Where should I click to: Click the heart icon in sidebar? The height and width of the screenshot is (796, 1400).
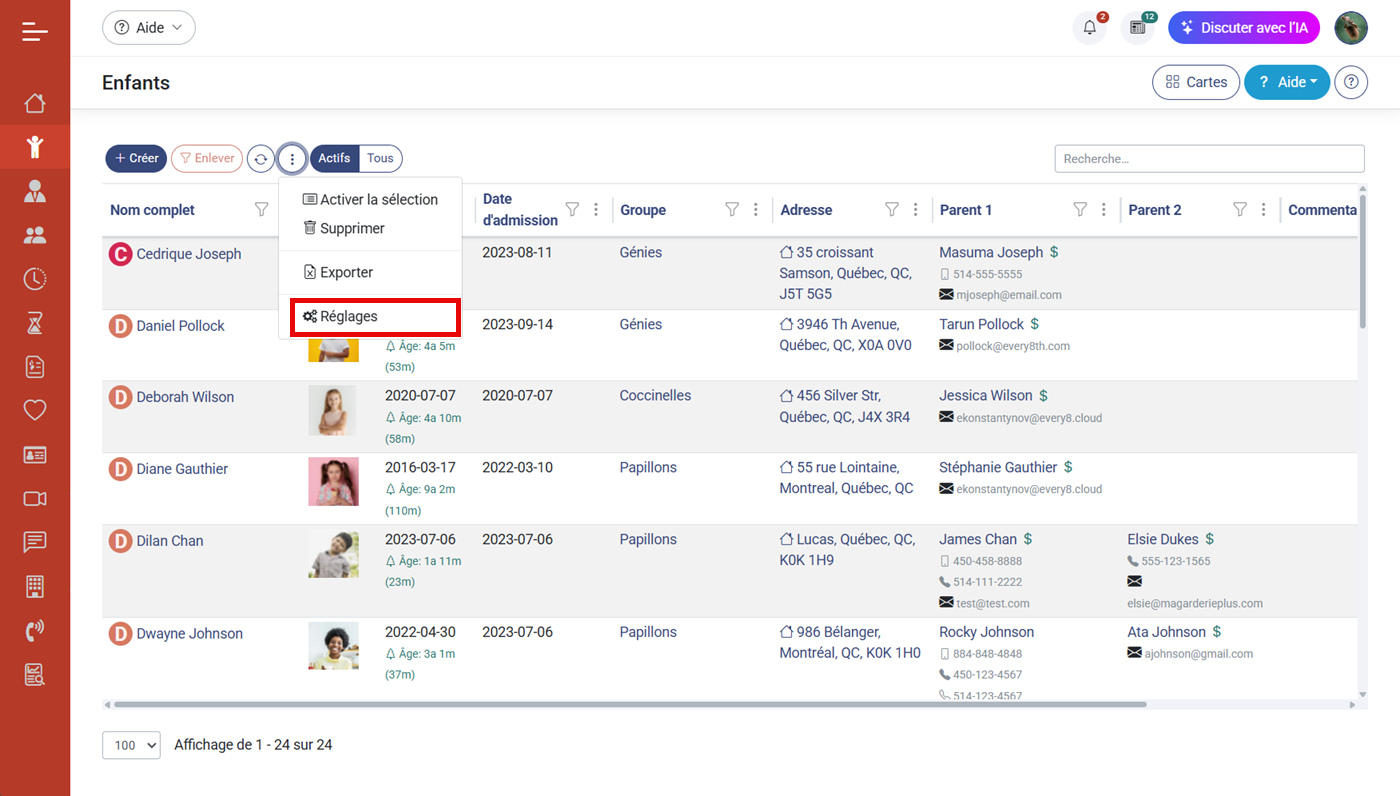(35, 410)
